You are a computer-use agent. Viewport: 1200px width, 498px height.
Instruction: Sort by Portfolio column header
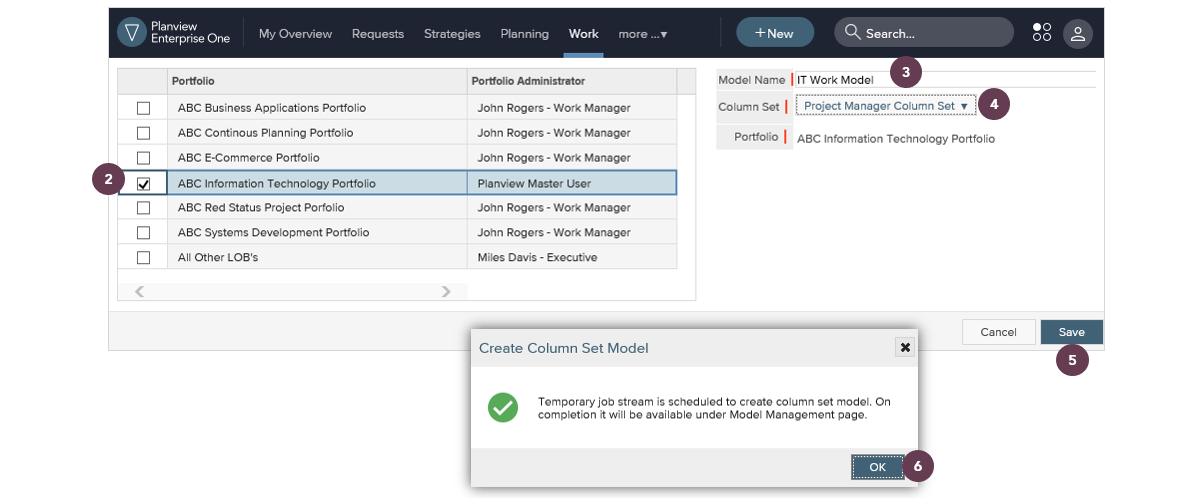coord(316,81)
